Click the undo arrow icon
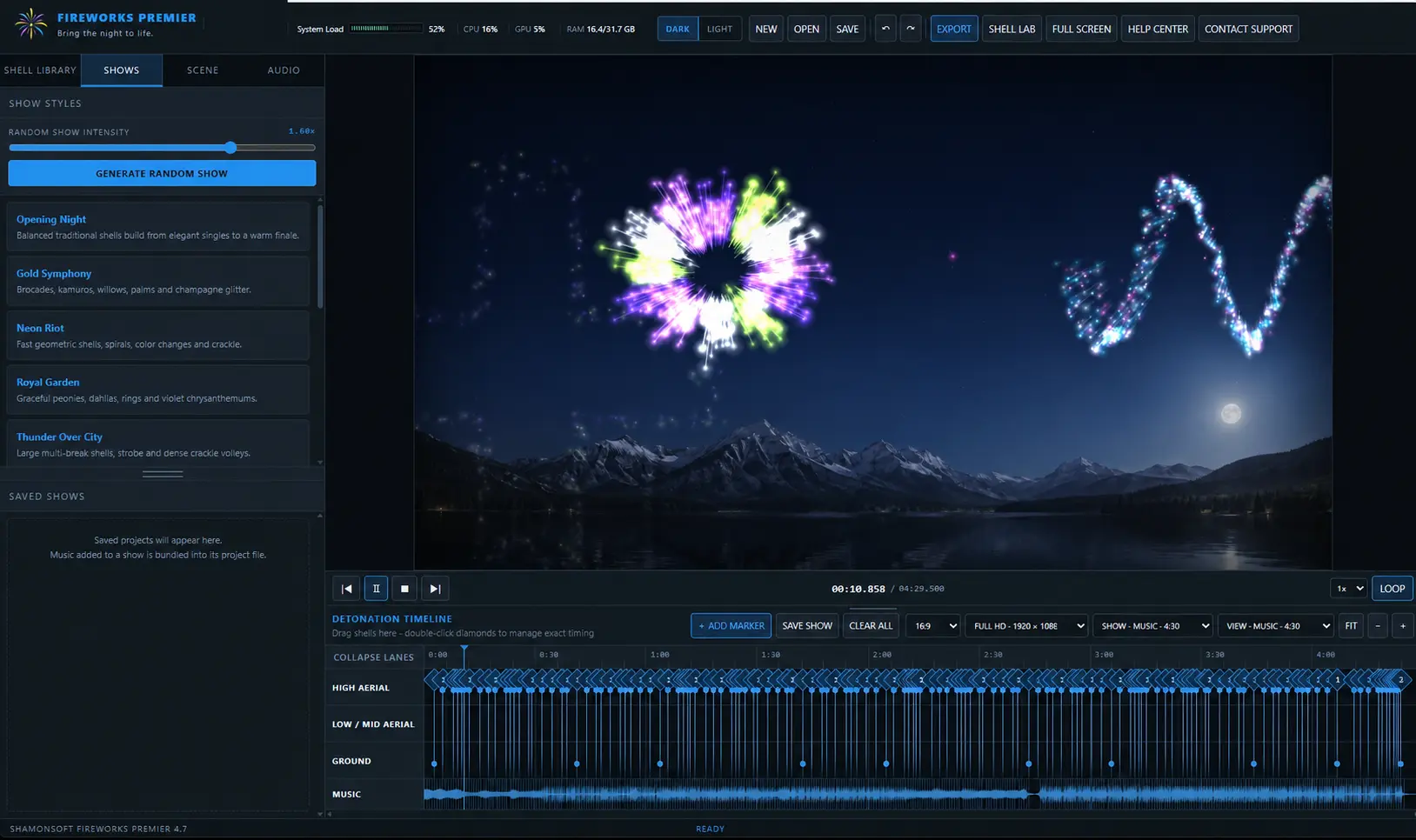The height and width of the screenshot is (840, 1416). (x=885, y=29)
